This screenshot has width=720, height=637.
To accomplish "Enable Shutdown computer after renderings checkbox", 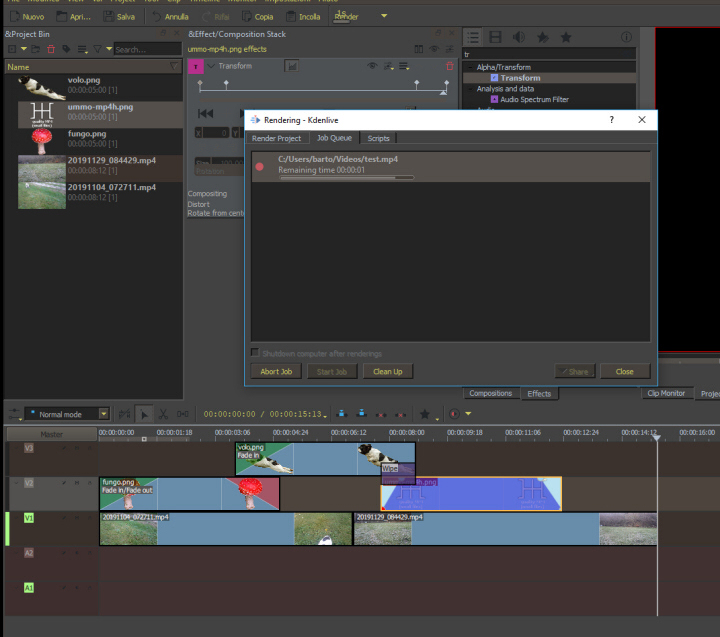I will pos(255,353).
